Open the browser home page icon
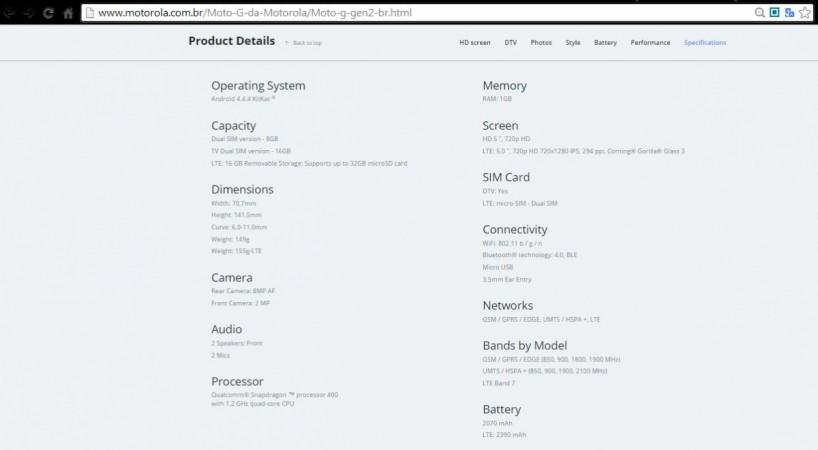The height and width of the screenshot is (450, 818). tap(68, 13)
